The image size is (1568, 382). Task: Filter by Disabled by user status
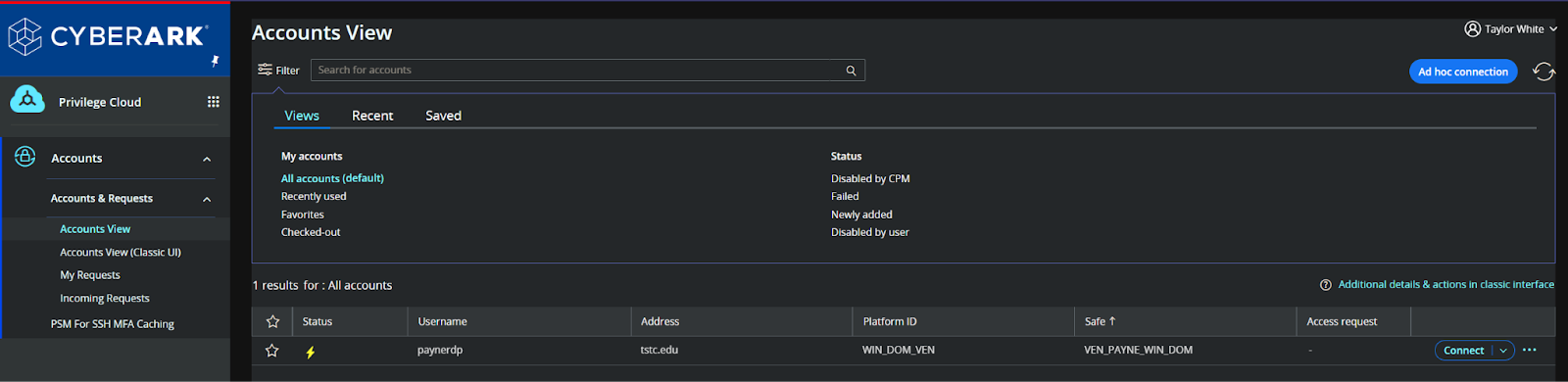click(x=870, y=232)
